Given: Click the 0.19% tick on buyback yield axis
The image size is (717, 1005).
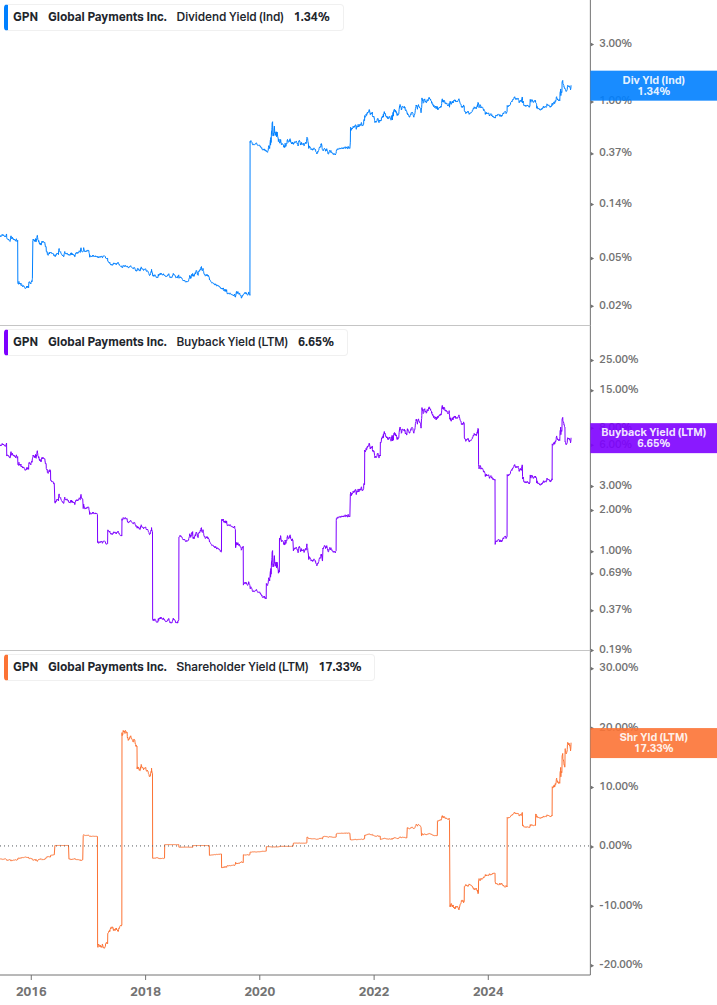Looking at the screenshot, I should [615, 649].
